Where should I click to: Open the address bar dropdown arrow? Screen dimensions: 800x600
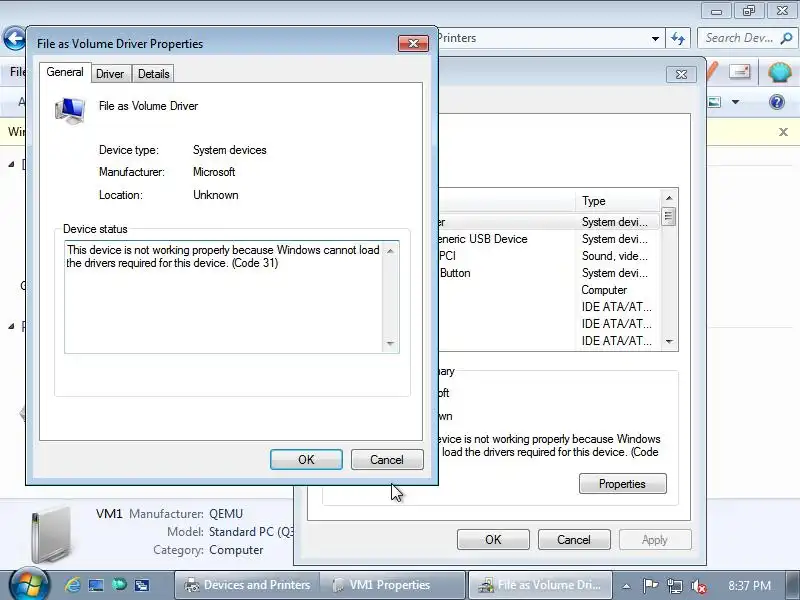coord(655,39)
